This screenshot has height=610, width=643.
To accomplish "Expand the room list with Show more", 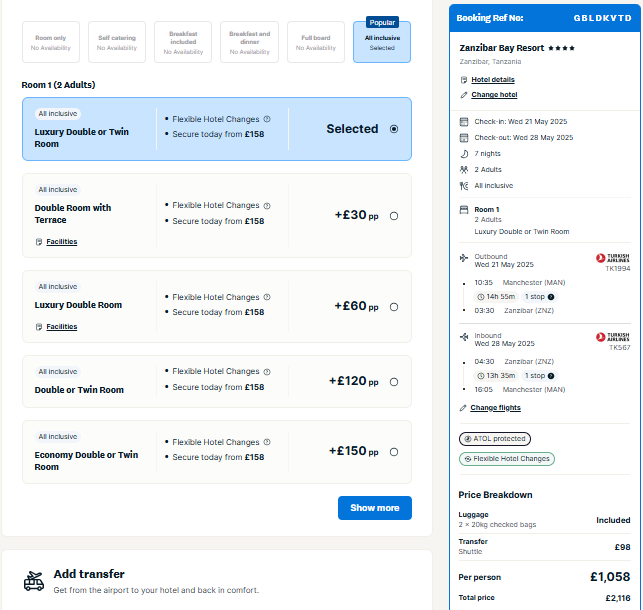I will 375,508.
